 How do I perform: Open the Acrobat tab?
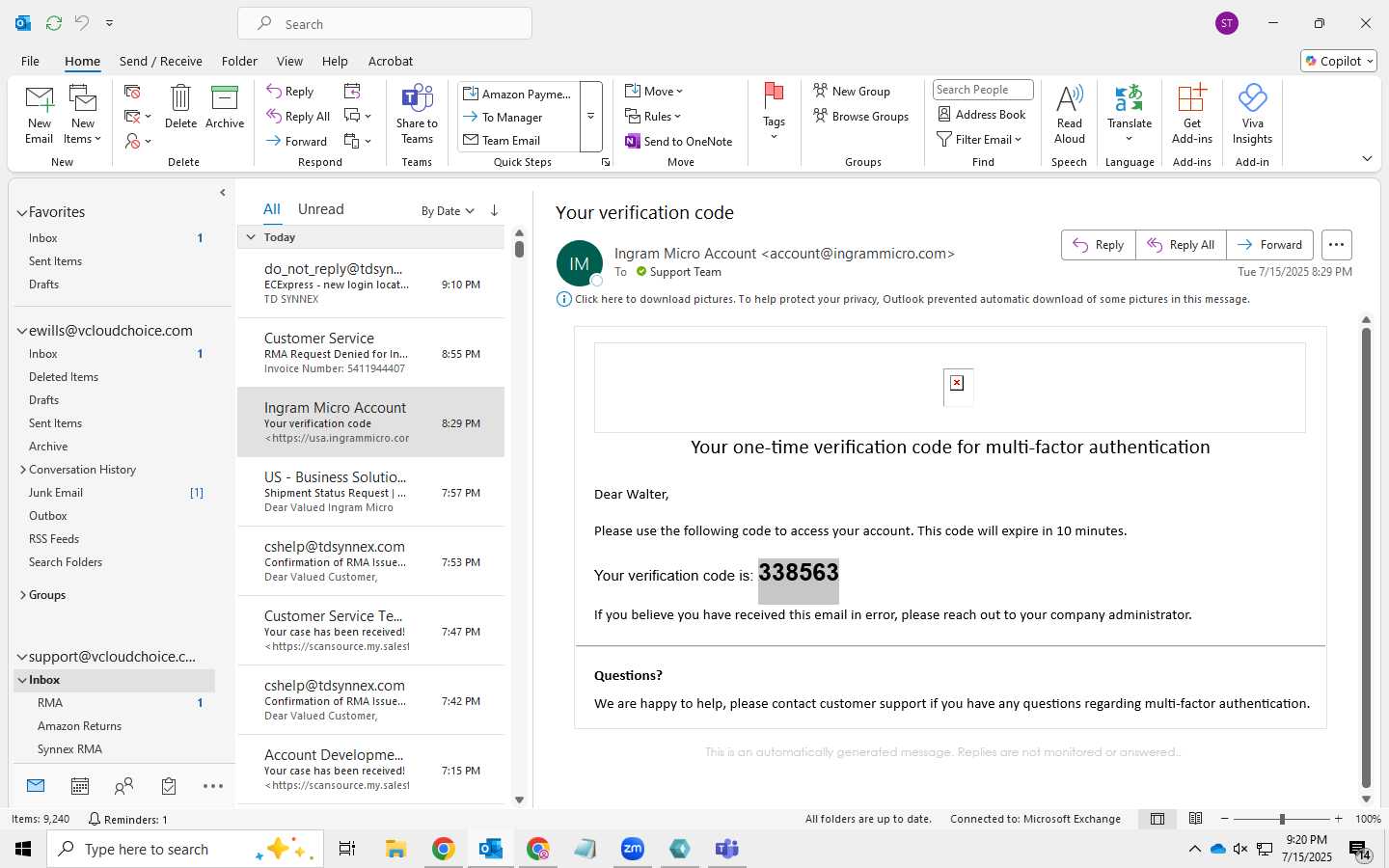[391, 61]
